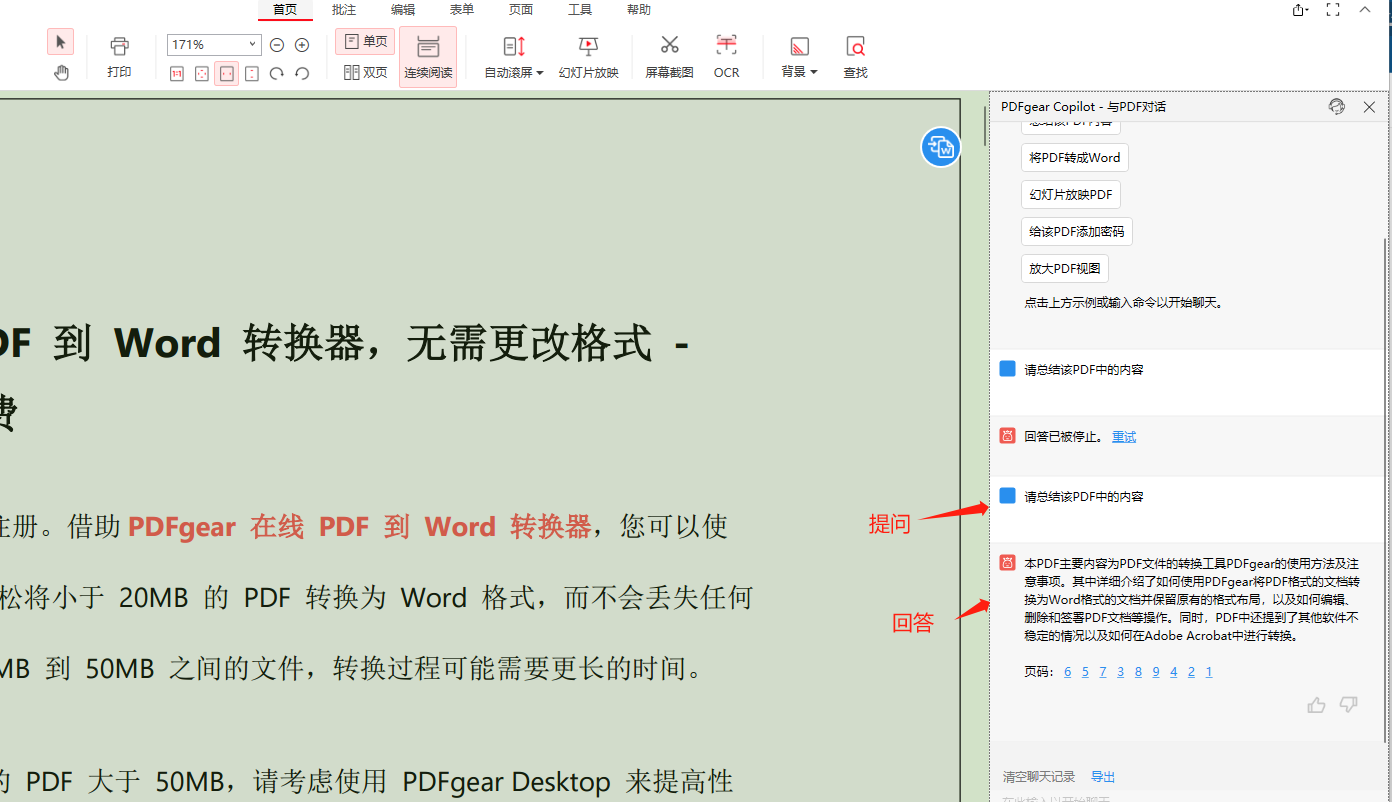The image size is (1392, 802).
Task: Click the document vertical scrollbar thumb
Action: pyautogui.click(x=984, y=125)
